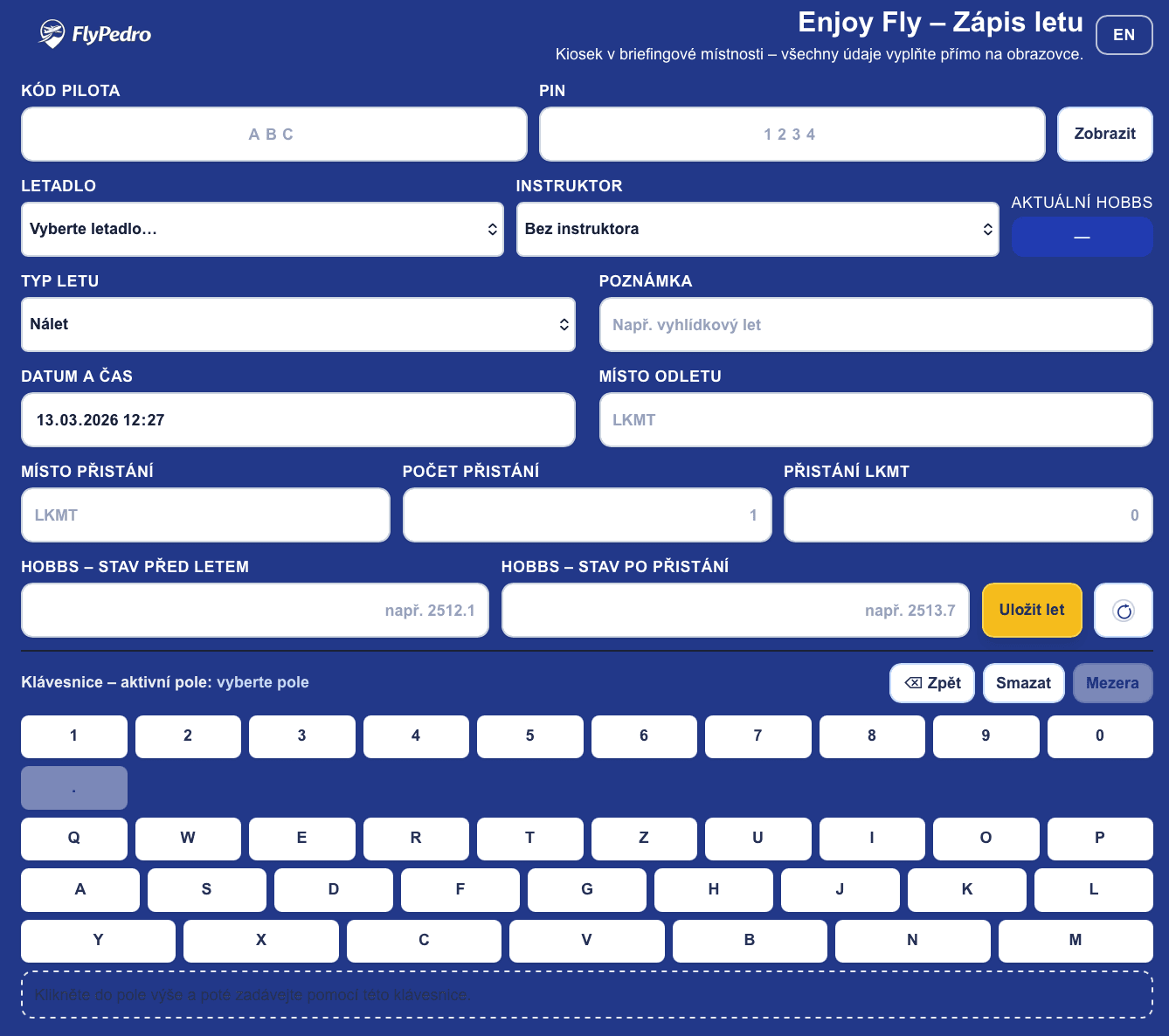Click the DATUM A ČAS field
1169x1036 pixels.
[x=298, y=419]
